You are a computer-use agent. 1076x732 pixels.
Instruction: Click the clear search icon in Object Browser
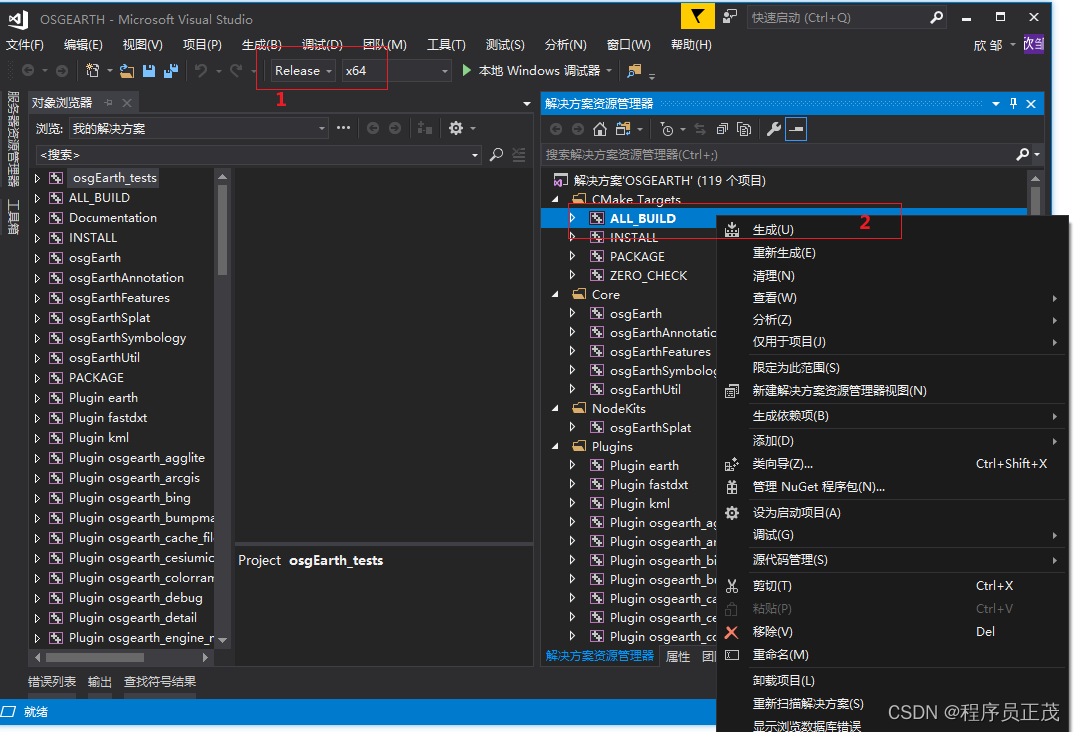pyautogui.click(x=519, y=155)
